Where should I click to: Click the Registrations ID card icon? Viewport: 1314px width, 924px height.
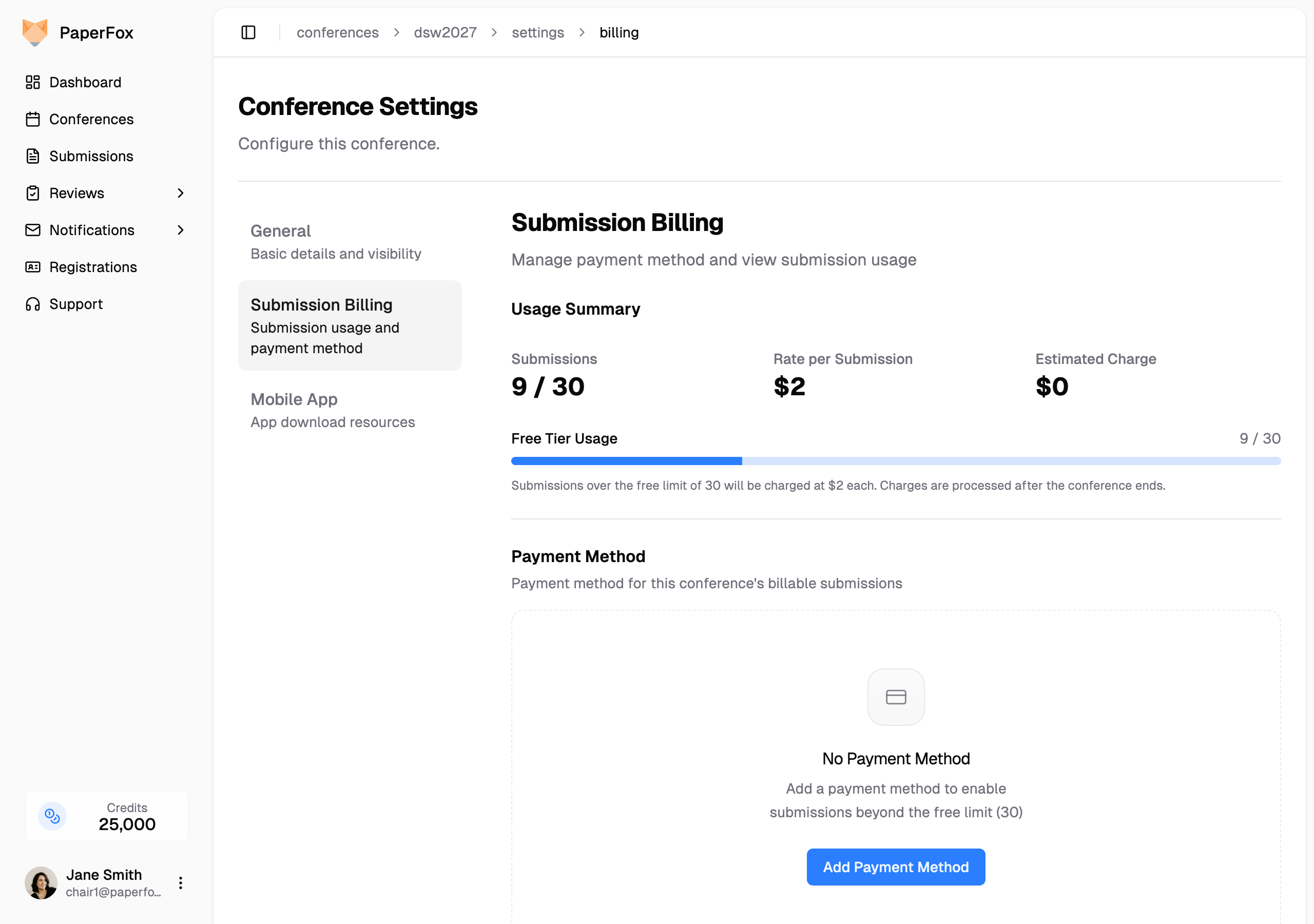(33, 267)
